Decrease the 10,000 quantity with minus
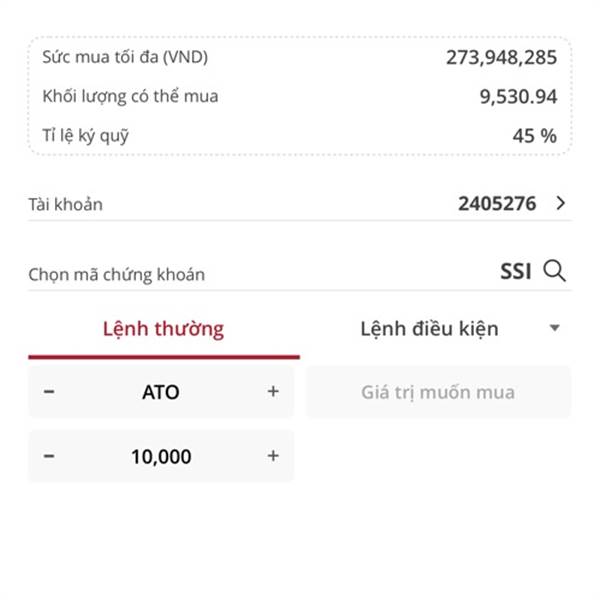600x600 pixels. (x=49, y=456)
